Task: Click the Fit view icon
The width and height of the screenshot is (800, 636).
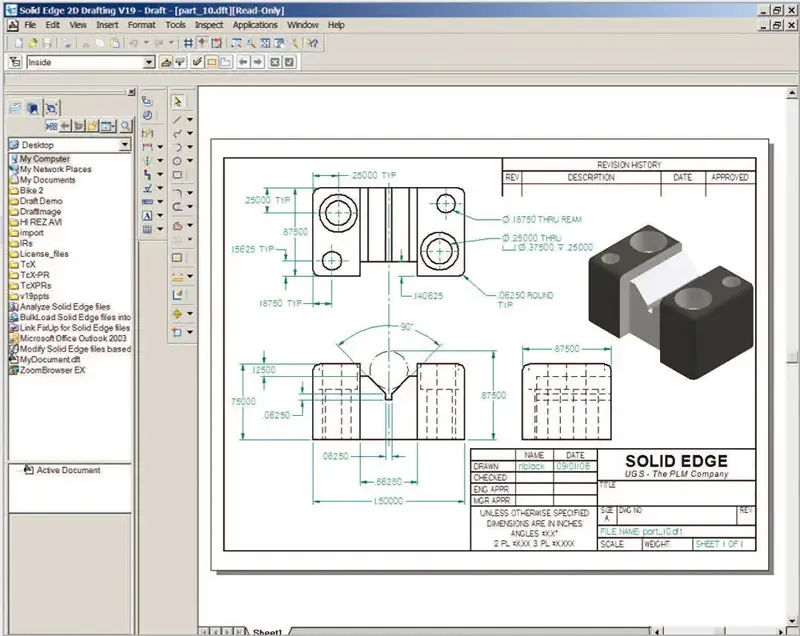Action: [x=265, y=43]
